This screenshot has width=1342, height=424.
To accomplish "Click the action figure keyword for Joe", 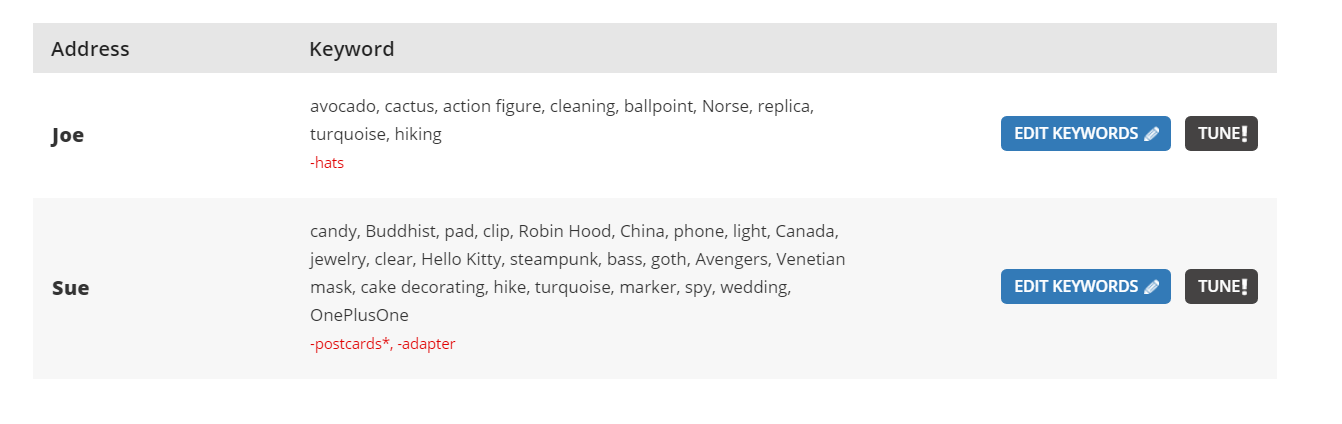I will (492, 106).
